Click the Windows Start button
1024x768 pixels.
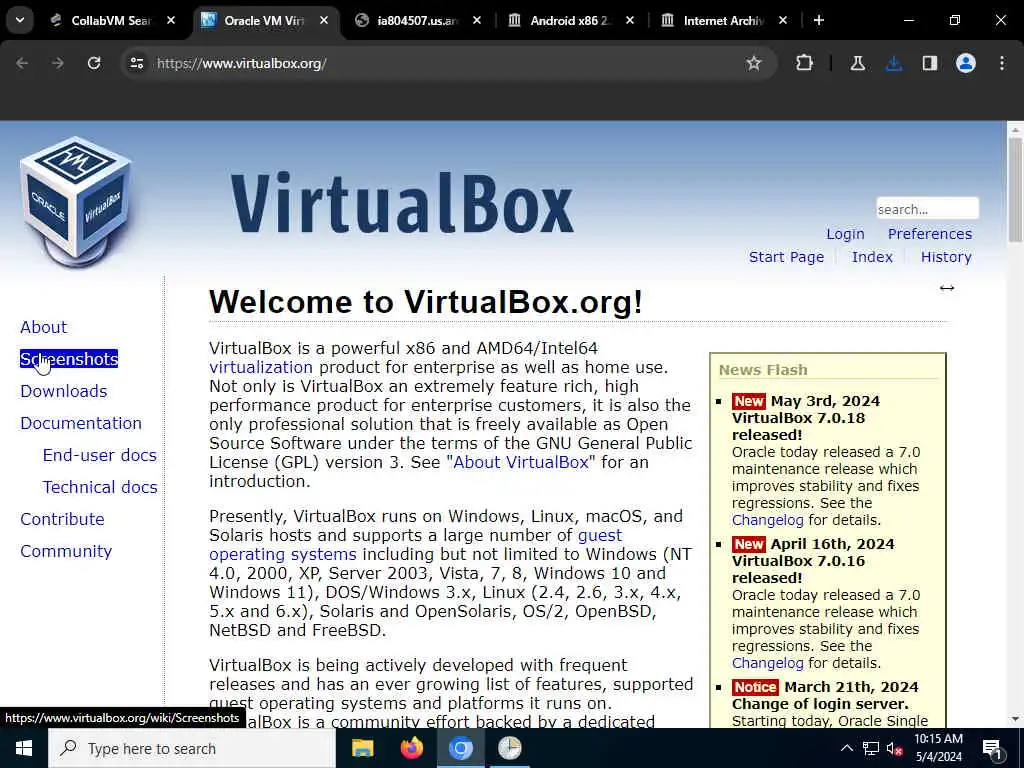tap(24, 748)
